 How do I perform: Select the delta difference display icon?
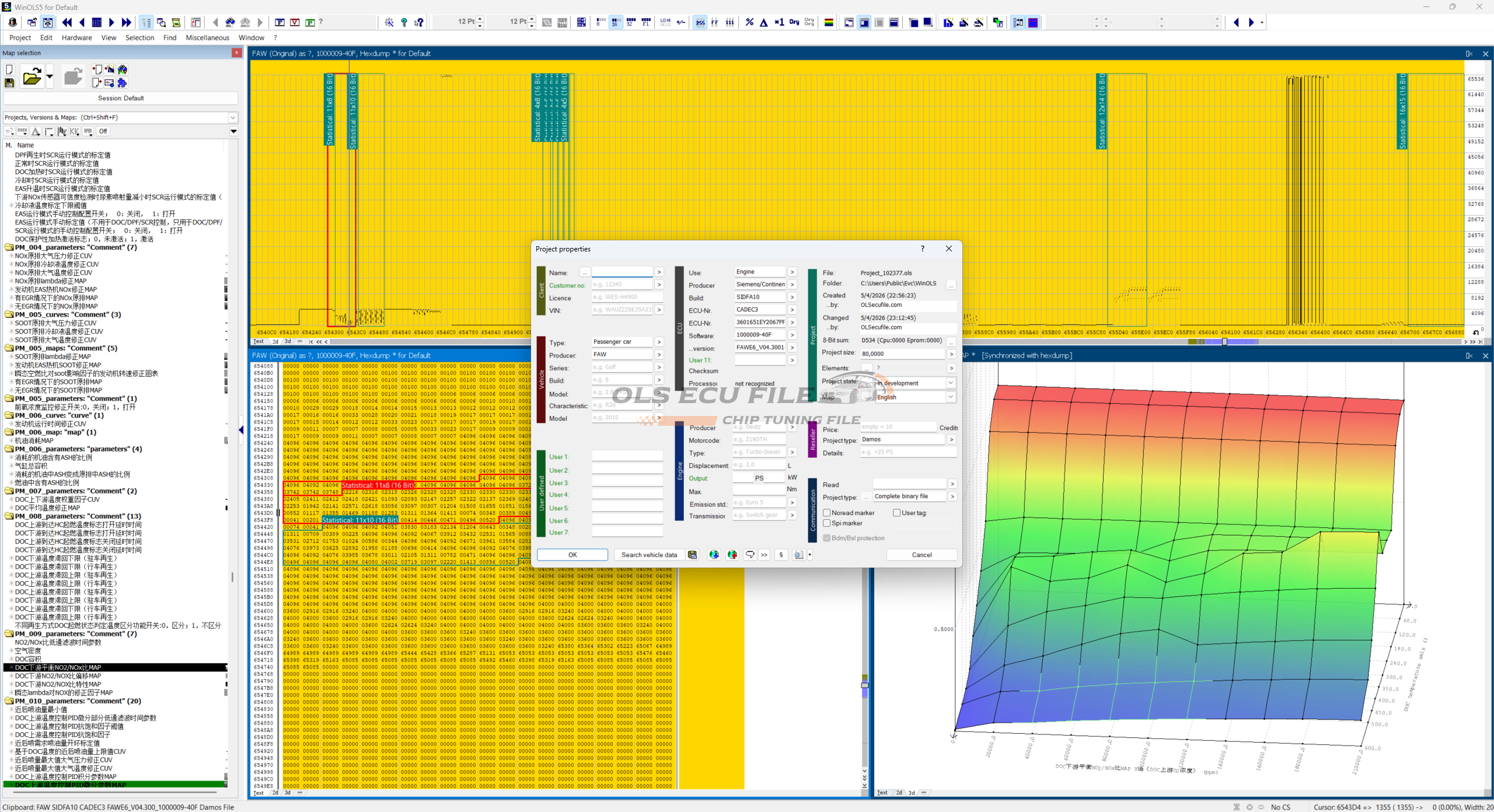764,23
